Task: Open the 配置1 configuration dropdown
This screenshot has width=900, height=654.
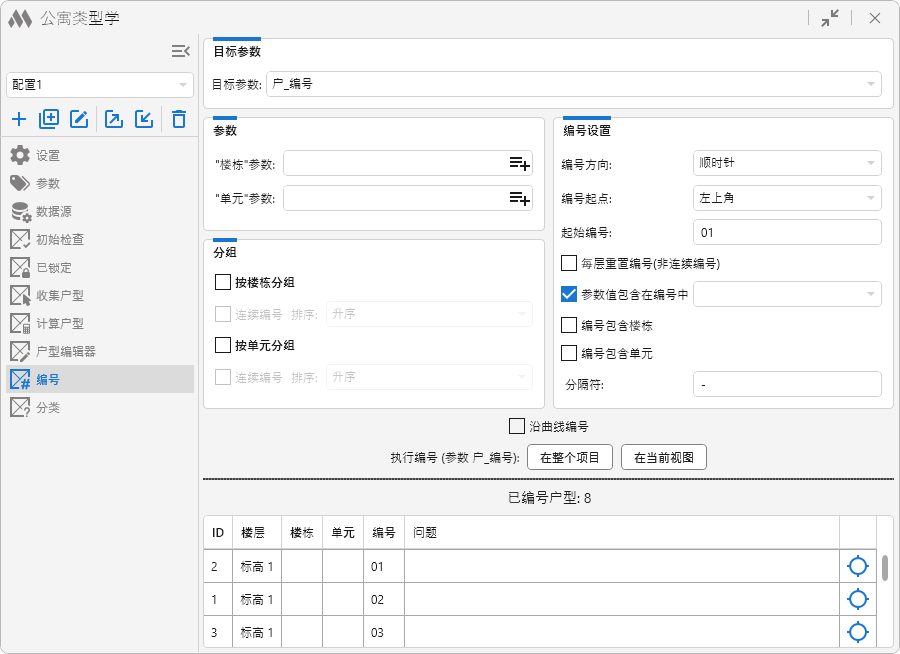Action: pos(98,85)
